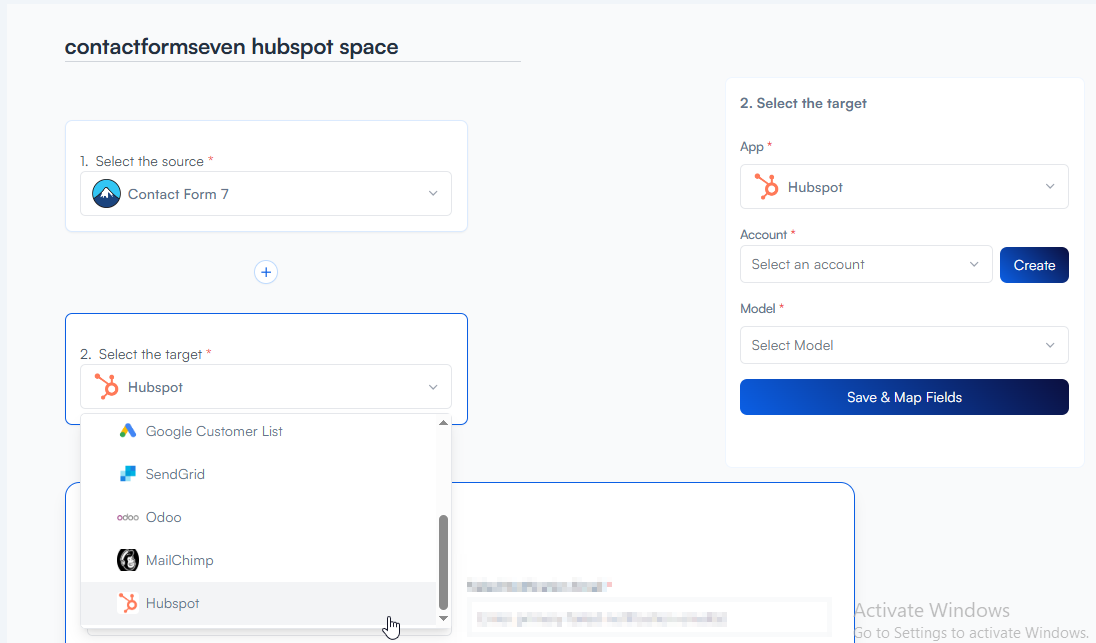1096x643 pixels.
Task: Click the Hubspot logo in App field
Action: pyautogui.click(x=766, y=187)
